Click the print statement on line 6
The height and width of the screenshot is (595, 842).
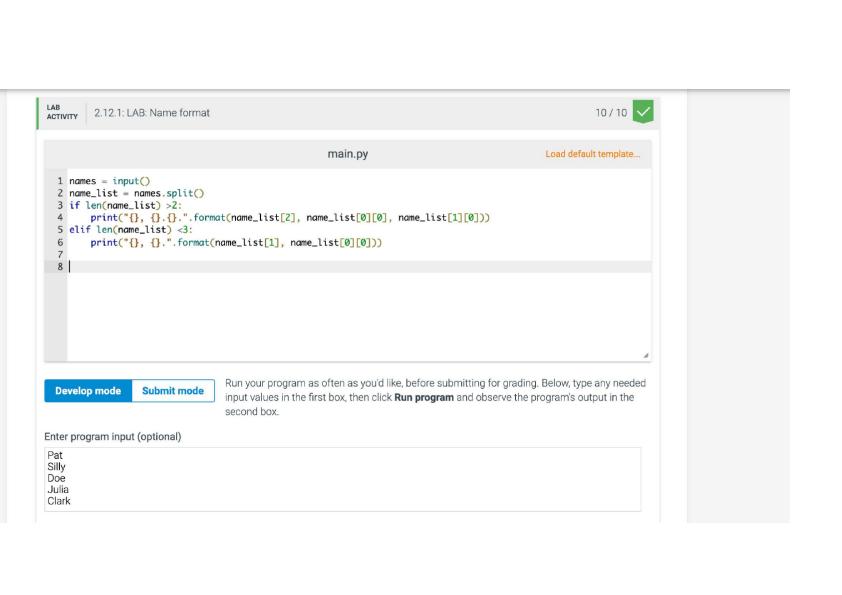236,243
